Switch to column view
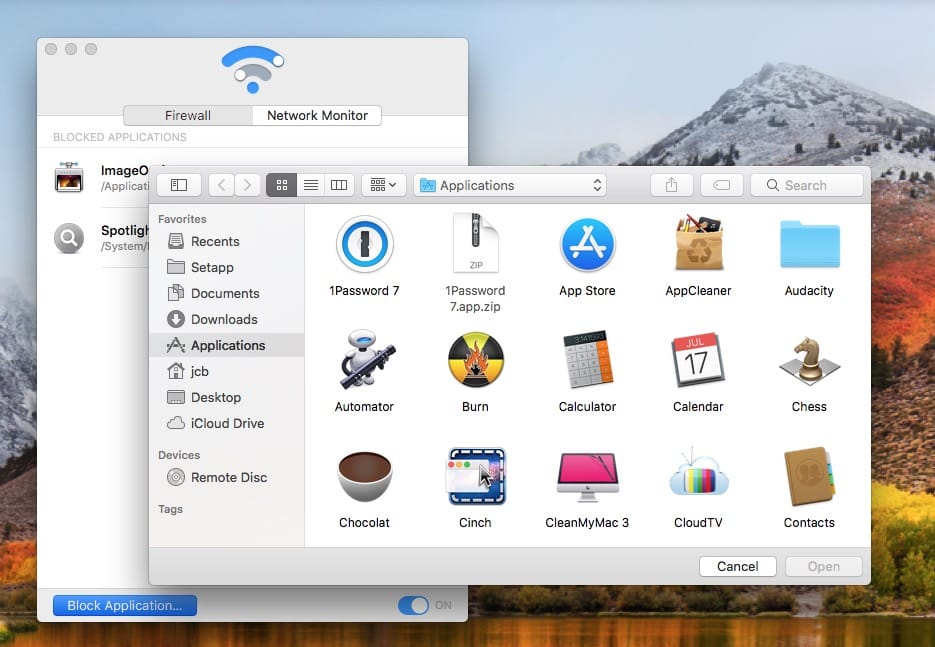Image resolution: width=935 pixels, height=647 pixels. (x=339, y=185)
